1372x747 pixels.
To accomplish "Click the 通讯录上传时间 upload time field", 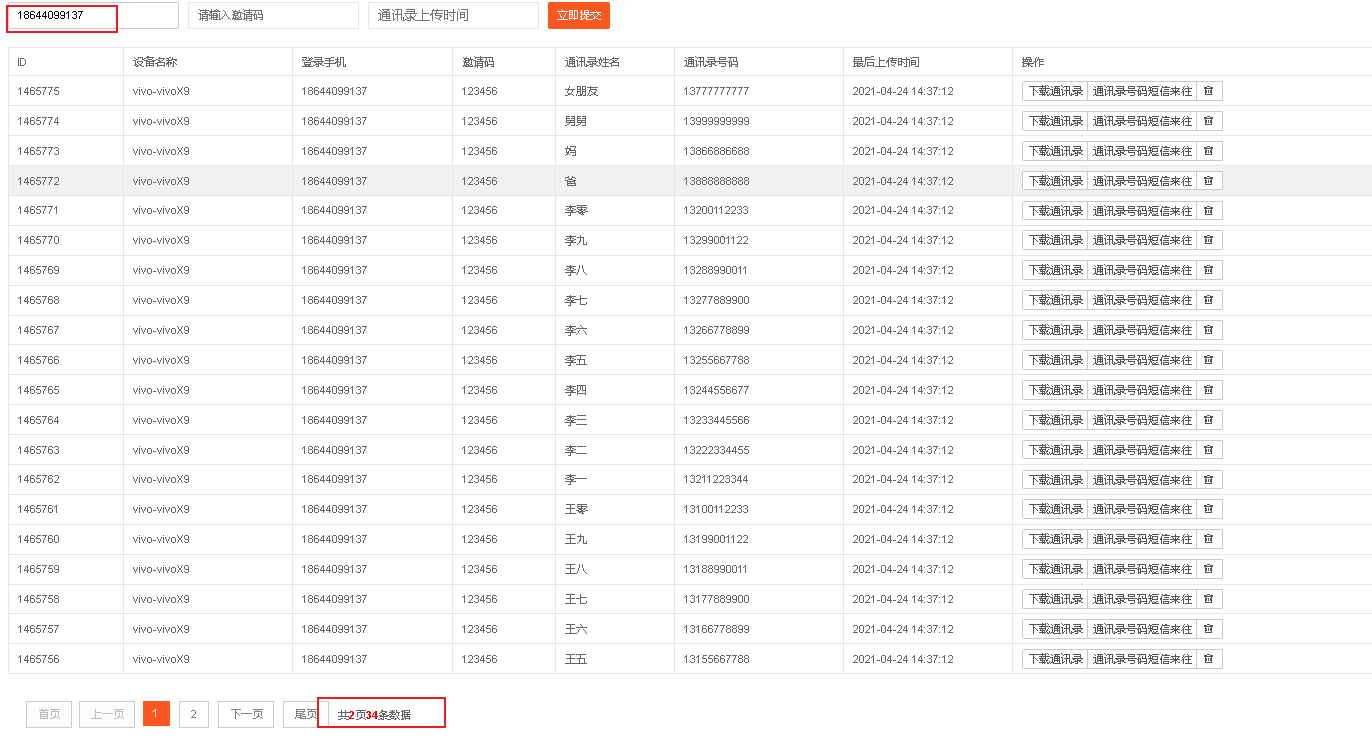I will 453,15.
